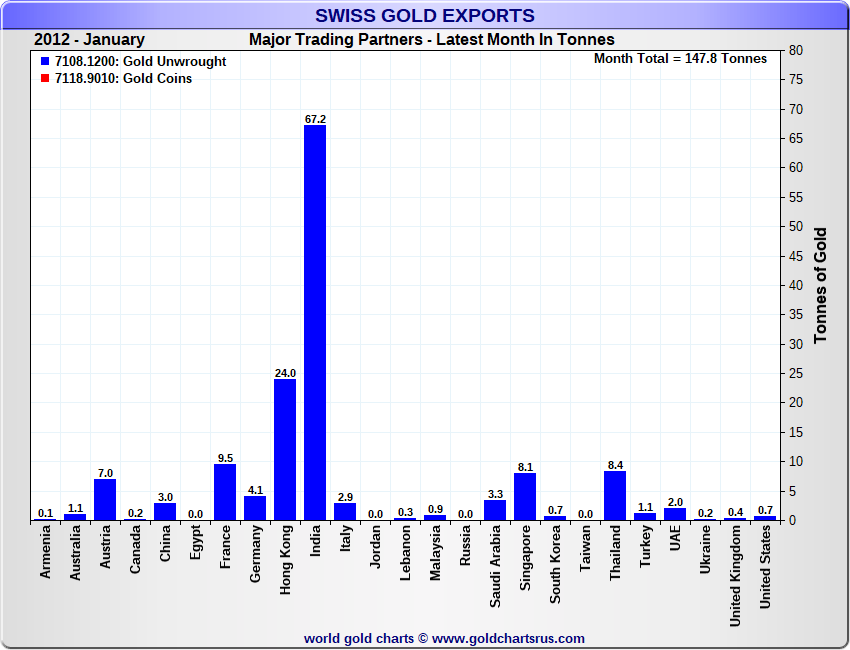Viewport: 850px width, 650px height.
Task: Click the Jordan axis label
Action: point(375,546)
